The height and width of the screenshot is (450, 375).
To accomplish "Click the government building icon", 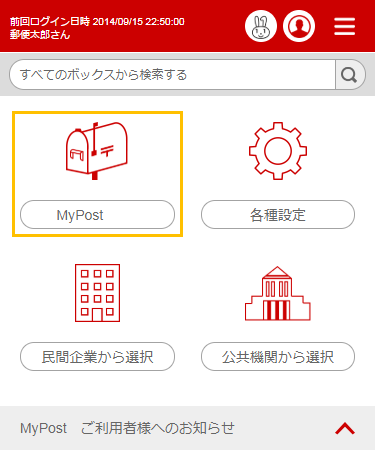I will (x=278, y=293).
